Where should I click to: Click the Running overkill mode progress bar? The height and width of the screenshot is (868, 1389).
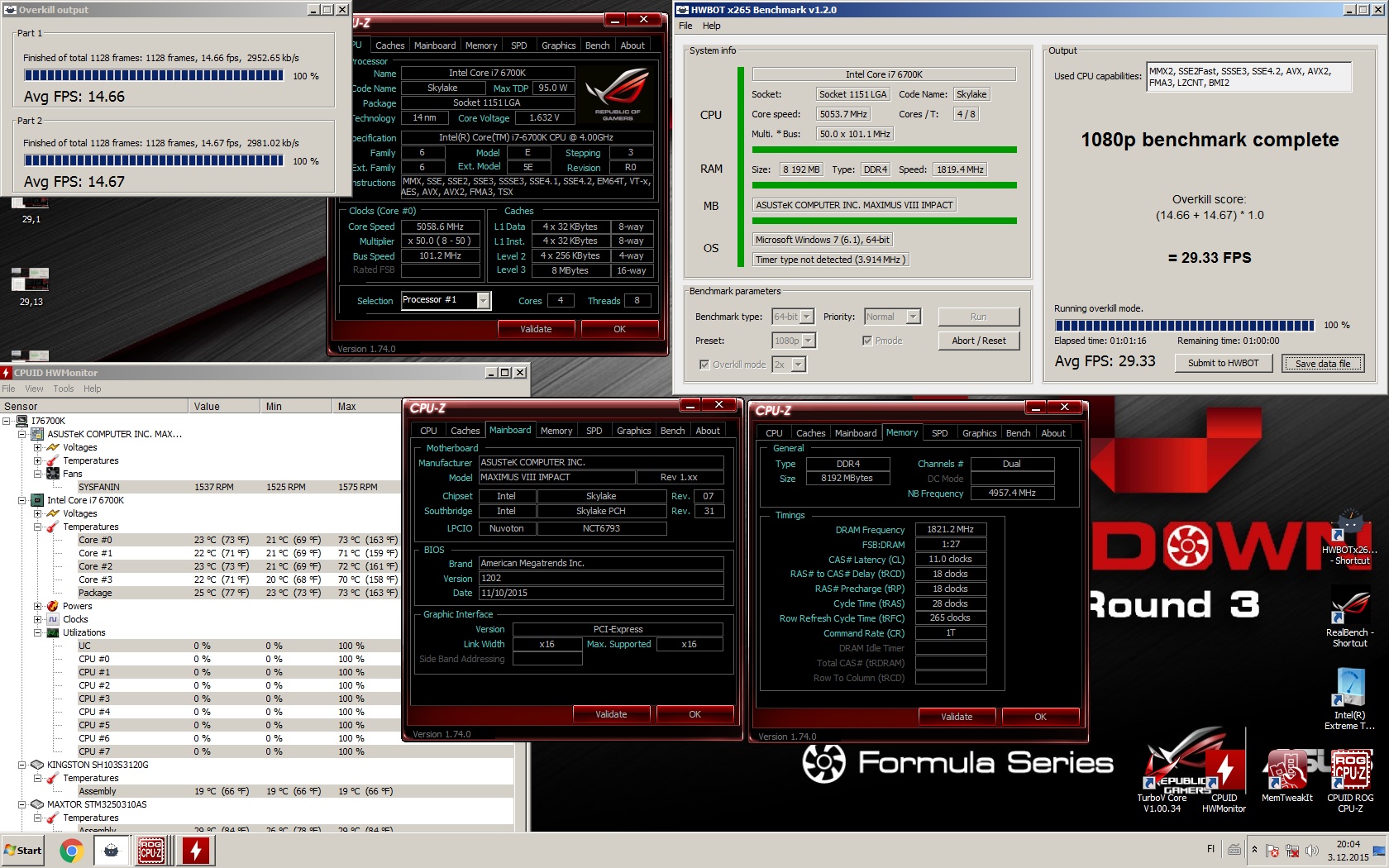1185,325
